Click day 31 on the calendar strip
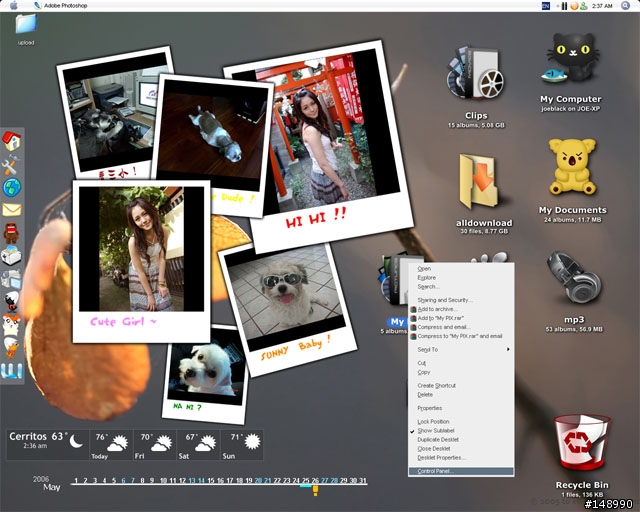 tap(362, 481)
